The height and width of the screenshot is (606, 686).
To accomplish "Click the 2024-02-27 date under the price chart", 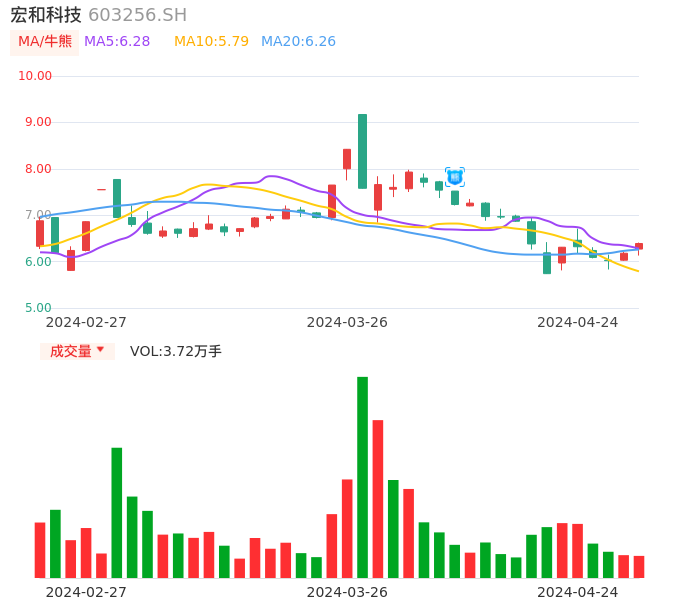I will point(86,322).
